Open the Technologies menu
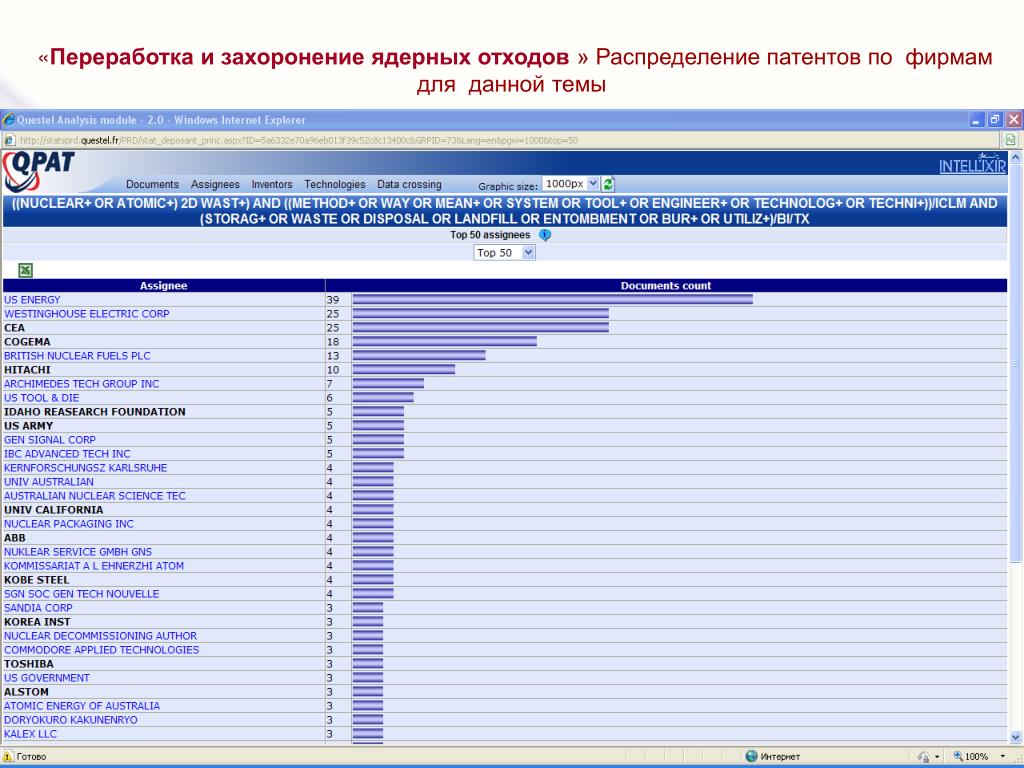This screenshot has height=768, width=1024. [x=334, y=184]
